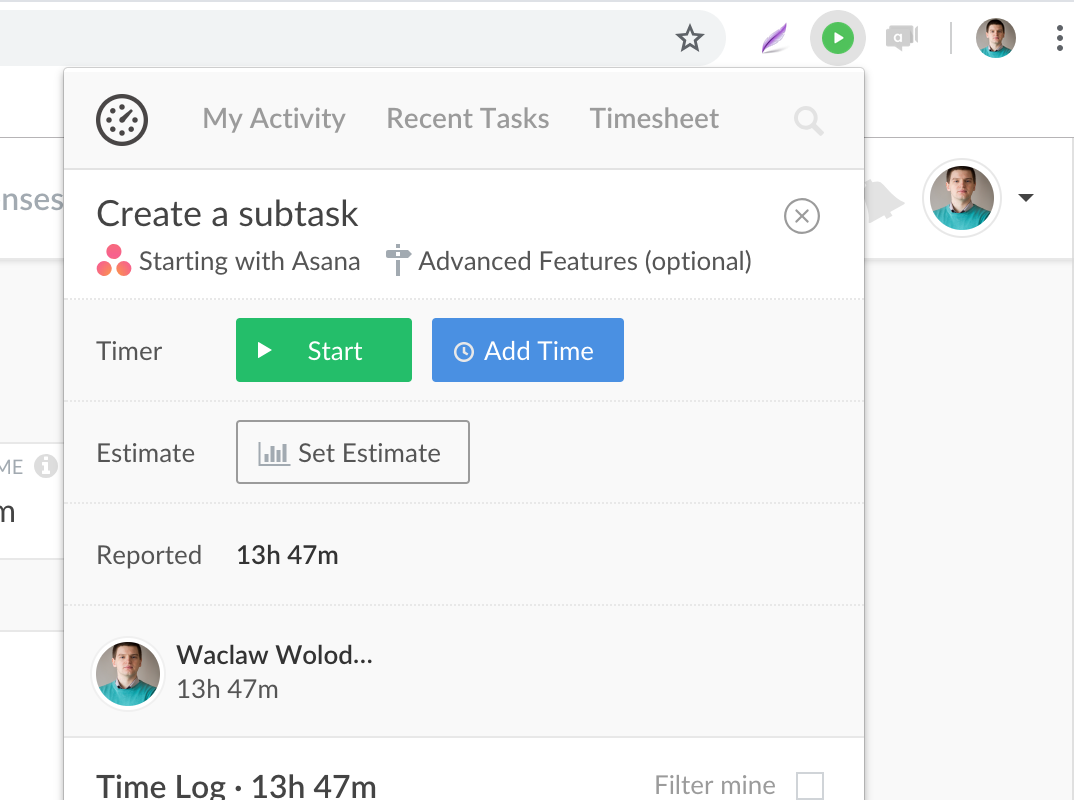Open Advanced Features (optional) section link
1074x800 pixels.
coord(585,261)
